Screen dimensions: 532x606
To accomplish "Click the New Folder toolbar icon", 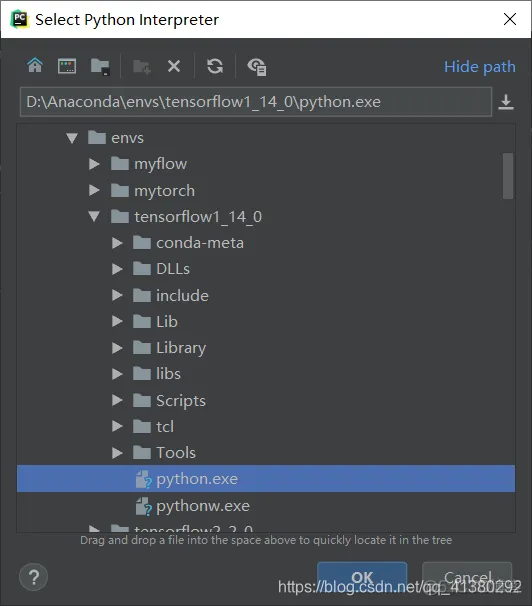I will [x=141, y=66].
